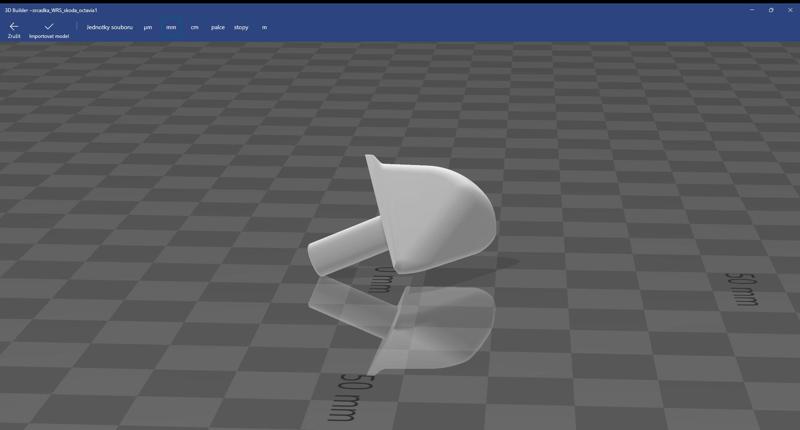800x430 pixels.
Task: Restore down the 3D Builder window
Action: coord(771,10)
